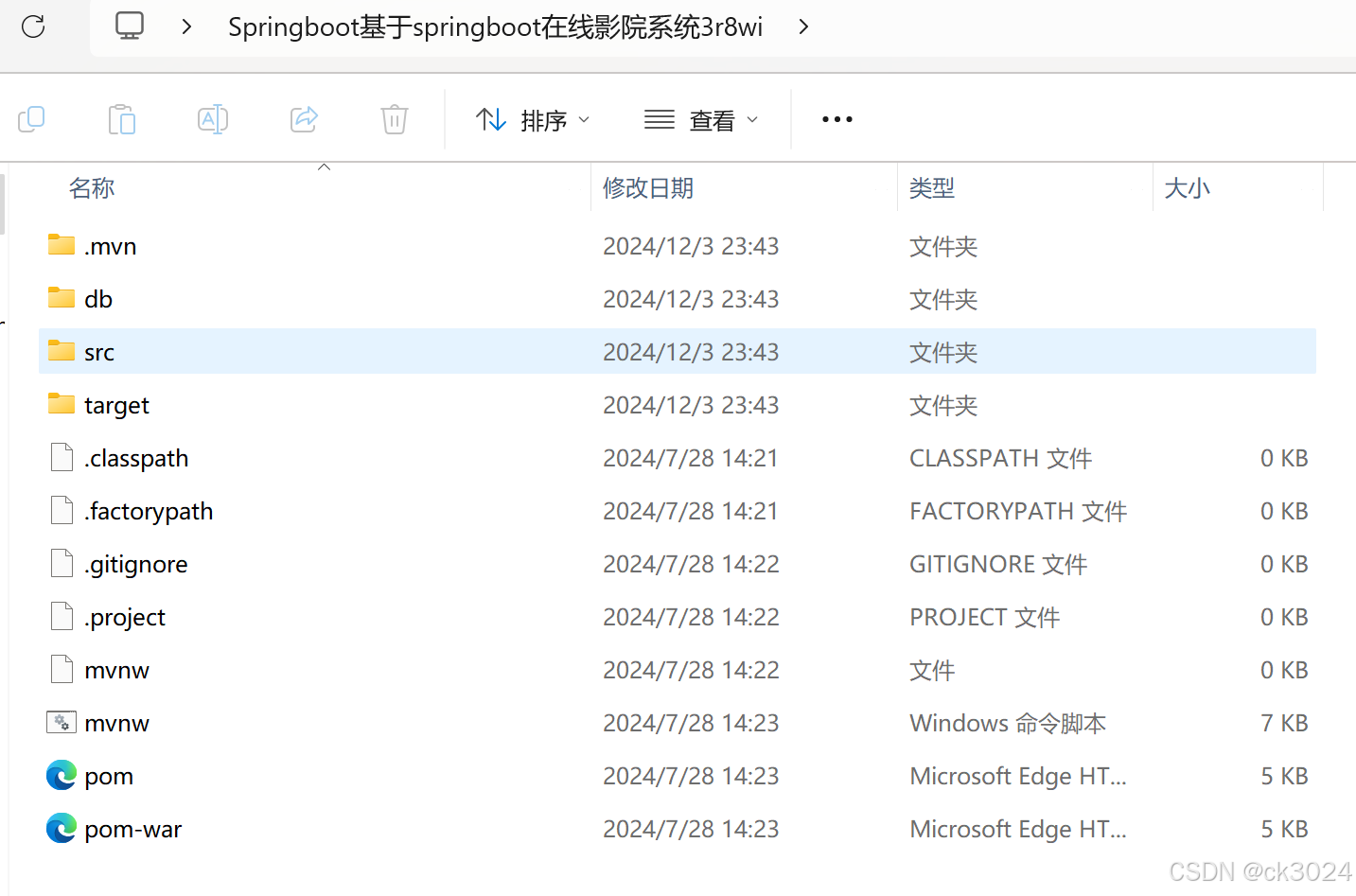Select the .project file name
1356x896 pixels.
[x=125, y=617]
